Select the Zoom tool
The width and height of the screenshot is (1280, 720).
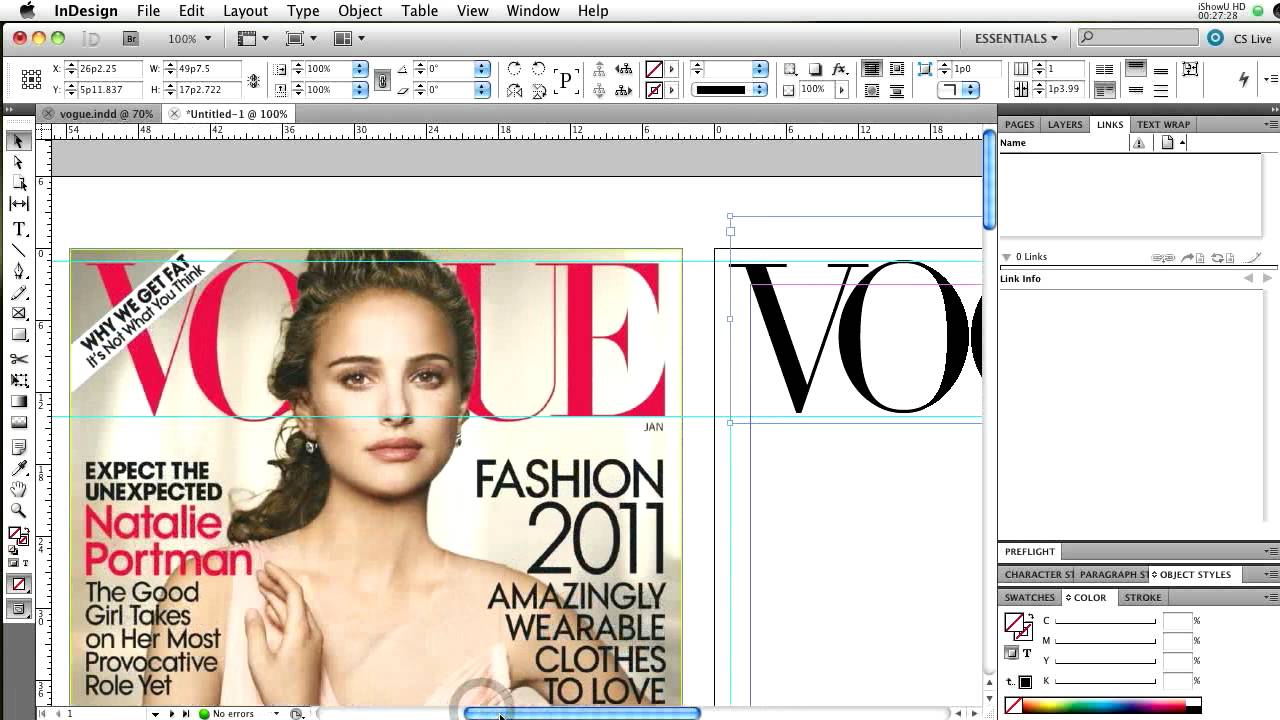[18, 510]
